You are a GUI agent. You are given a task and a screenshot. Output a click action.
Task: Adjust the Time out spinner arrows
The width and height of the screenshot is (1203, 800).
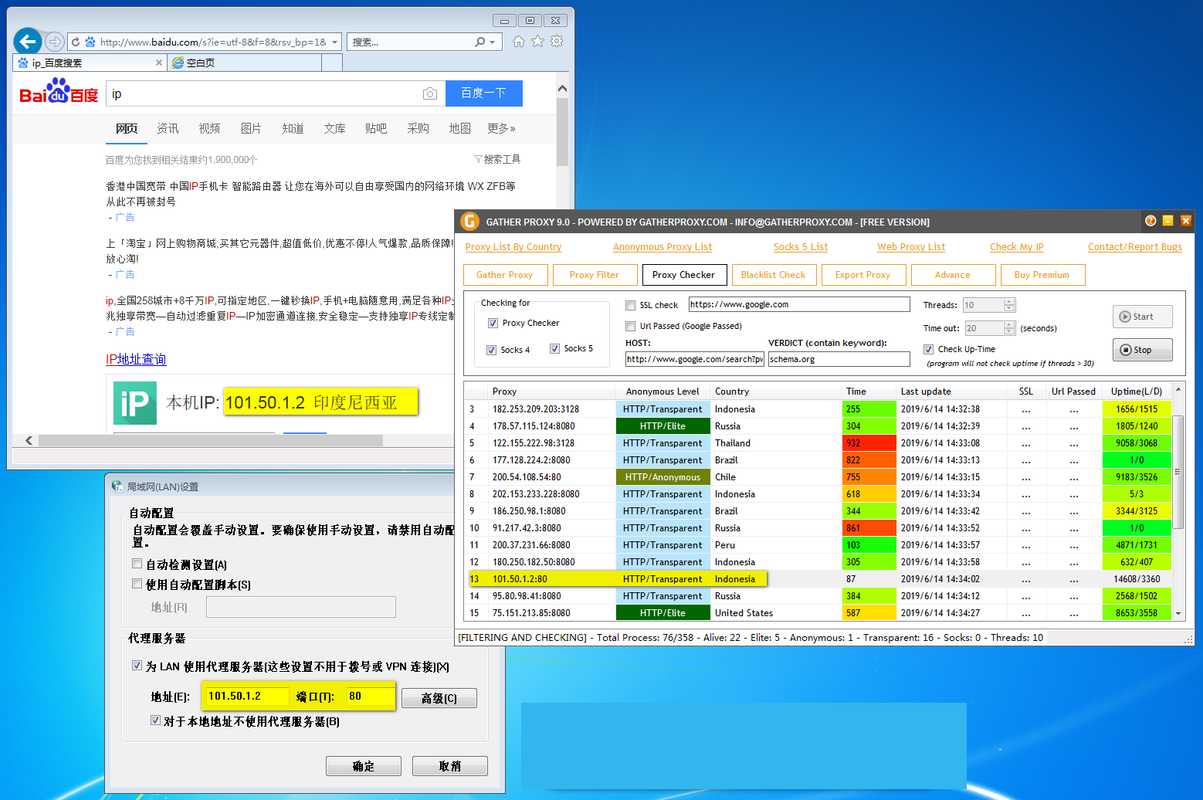tap(1009, 328)
